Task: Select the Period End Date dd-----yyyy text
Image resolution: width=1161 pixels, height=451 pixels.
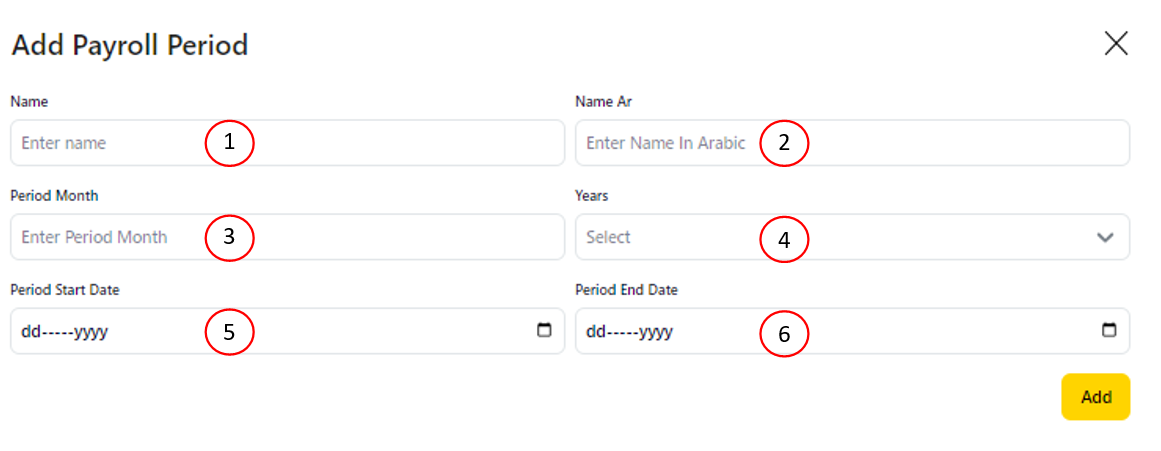Action: (x=629, y=332)
